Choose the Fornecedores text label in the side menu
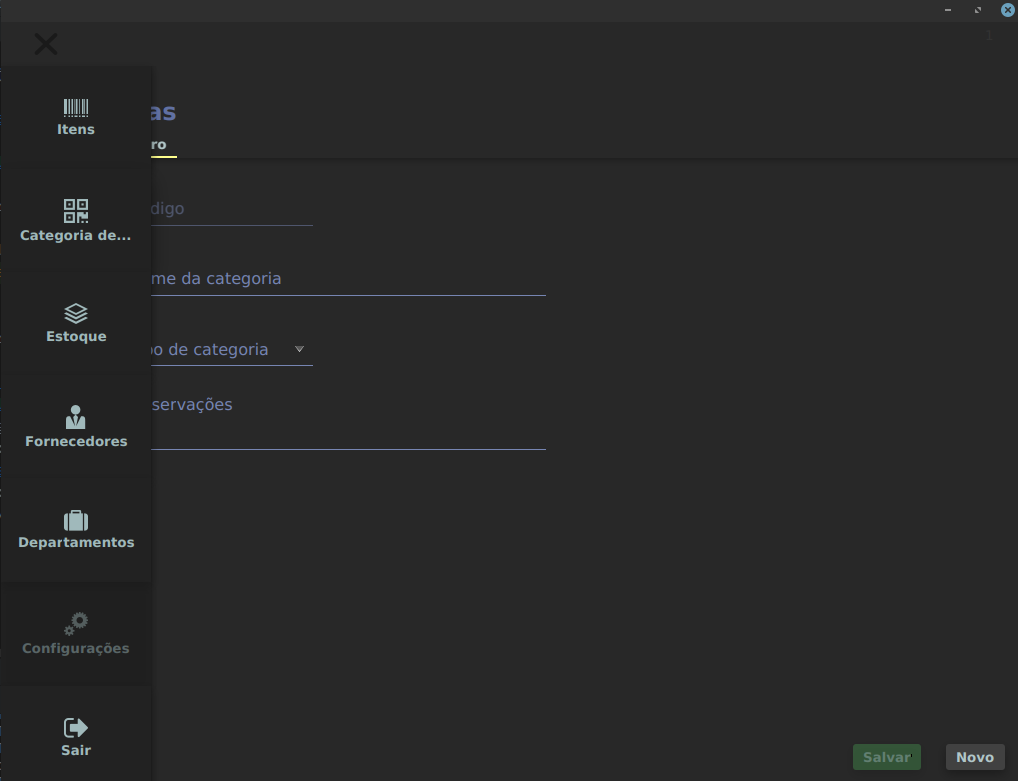Viewport: 1018px width, 781px height. pos(76,441)
